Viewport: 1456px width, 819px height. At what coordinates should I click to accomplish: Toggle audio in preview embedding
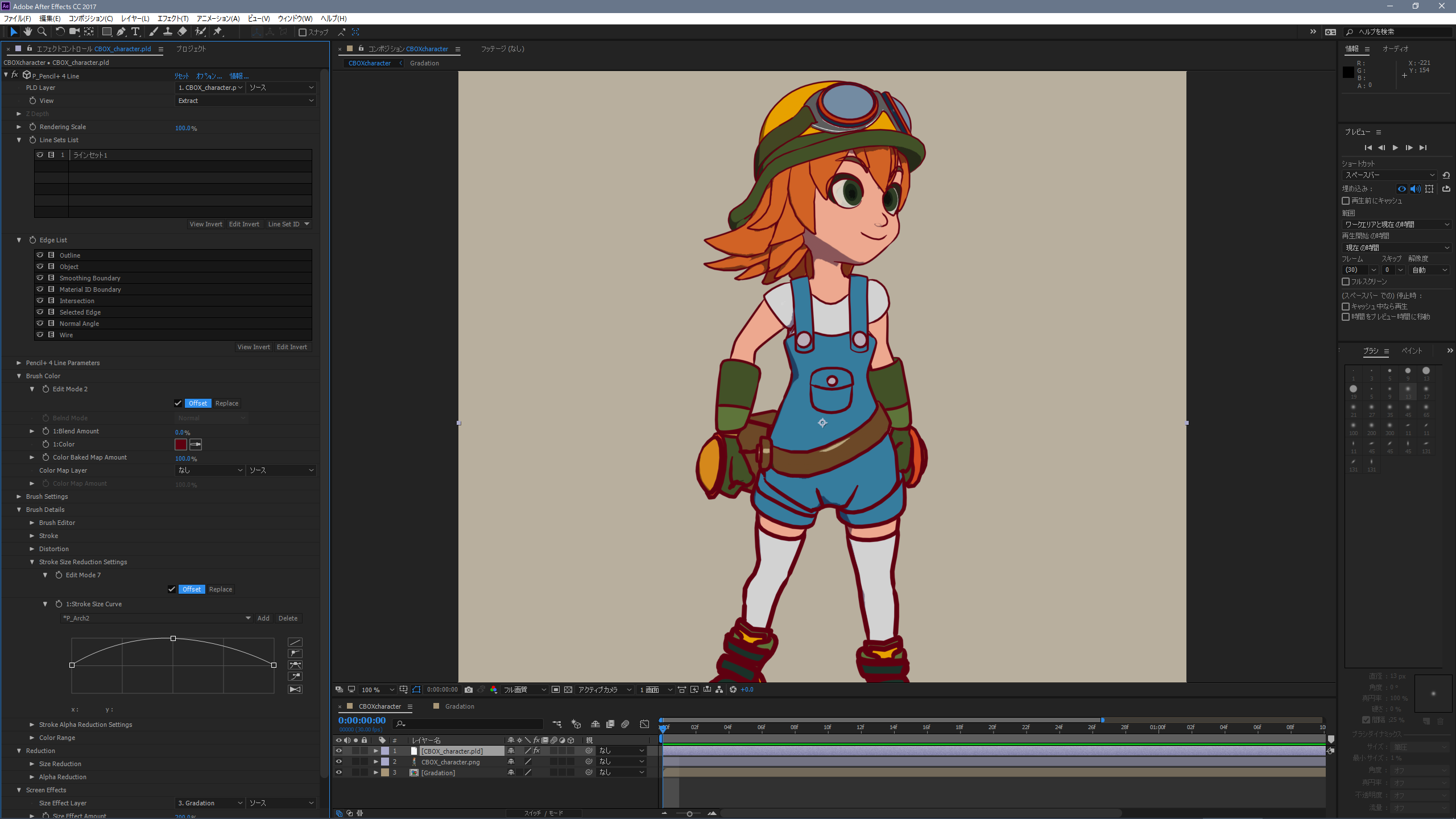coord(1416,189)
